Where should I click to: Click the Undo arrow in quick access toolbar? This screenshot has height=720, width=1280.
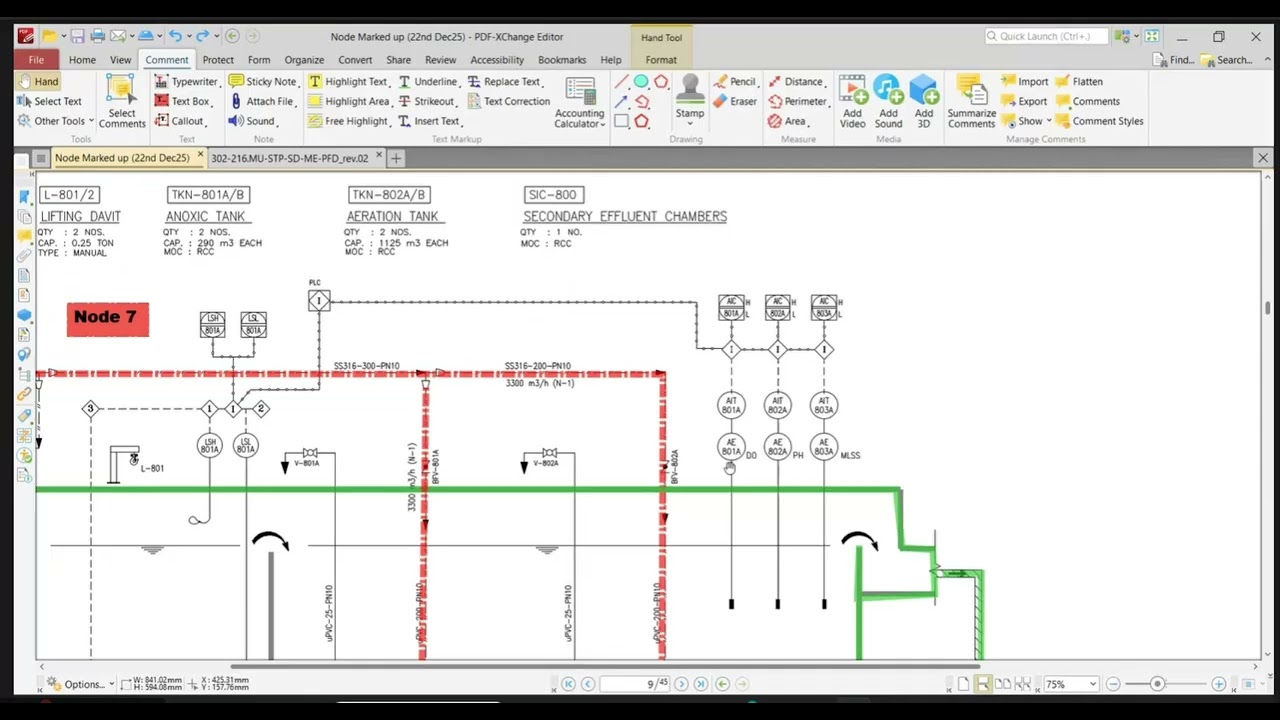pyautogui.click(x=176, y=36)
